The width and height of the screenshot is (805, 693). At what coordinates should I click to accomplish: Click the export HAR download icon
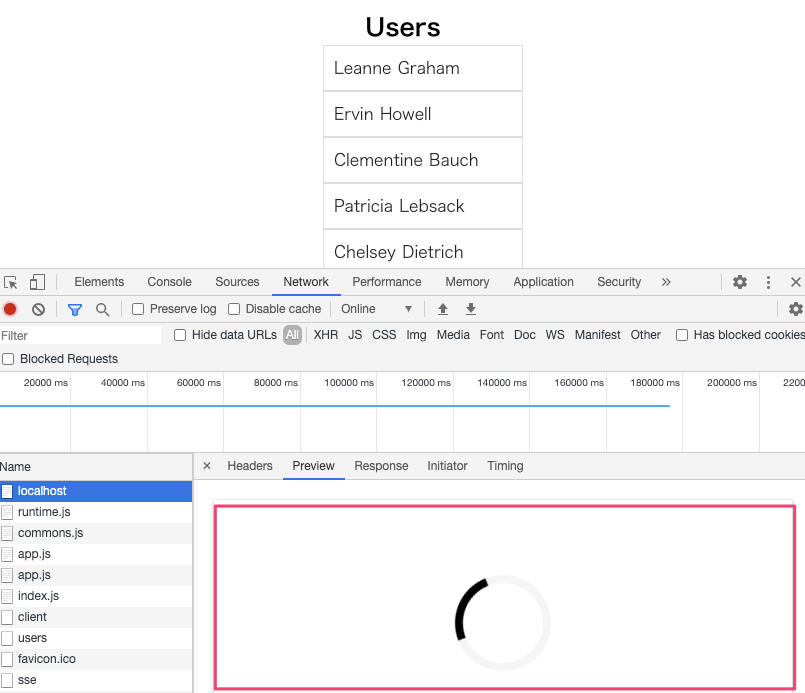pyautogui.click(x=471, y=309)
